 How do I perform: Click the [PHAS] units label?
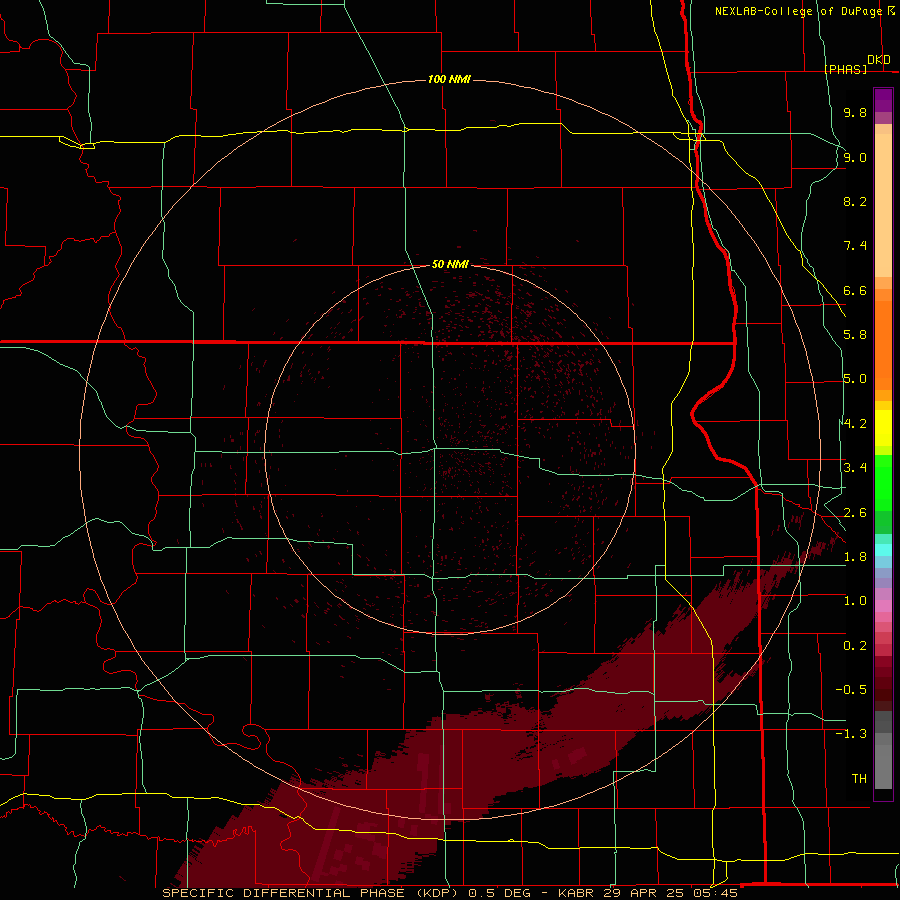click(x=845, y=69)
